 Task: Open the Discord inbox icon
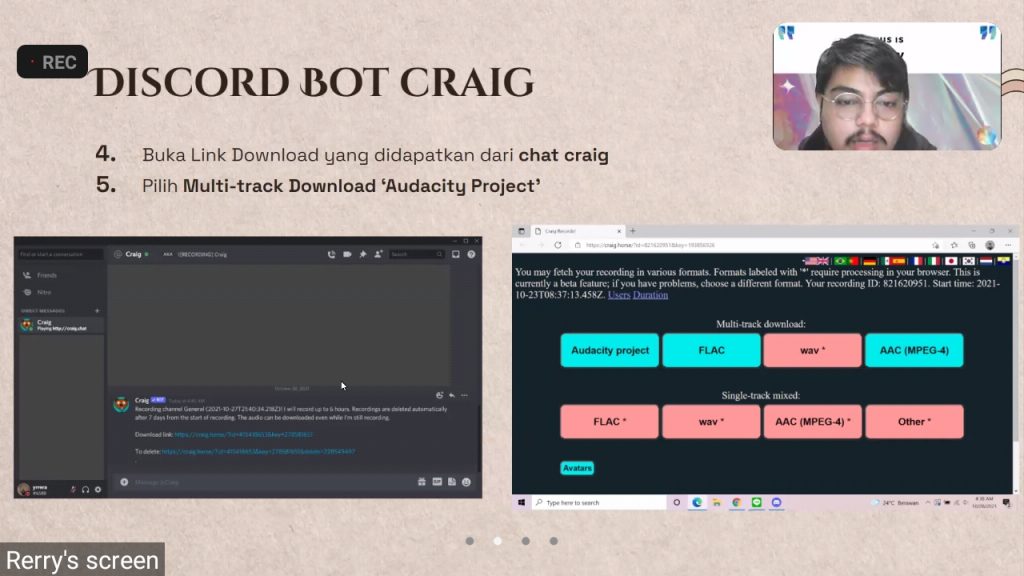pyautogui.click(x=456, y=254)
